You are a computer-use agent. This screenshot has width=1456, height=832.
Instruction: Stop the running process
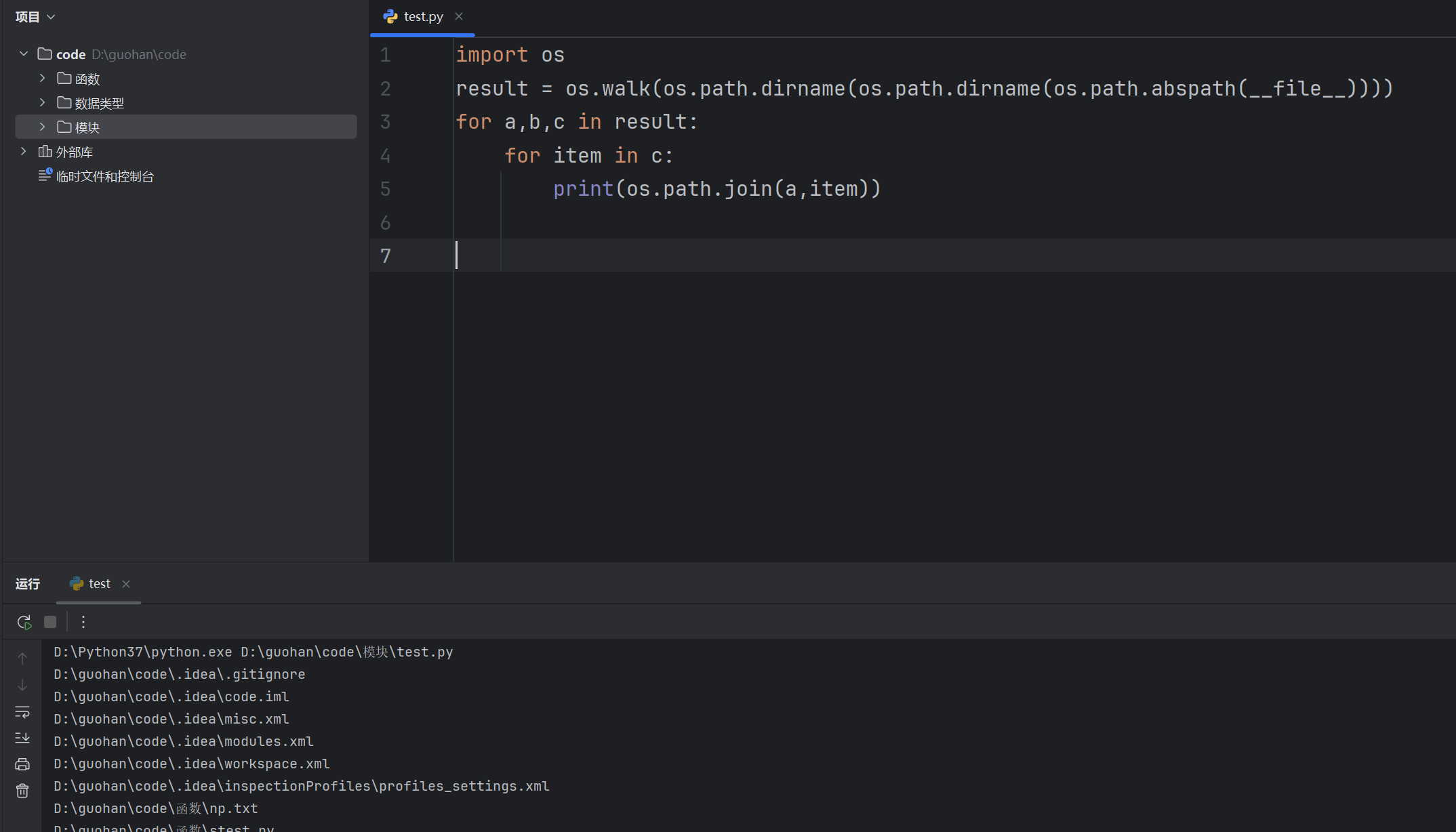click(x=50, y=622)
